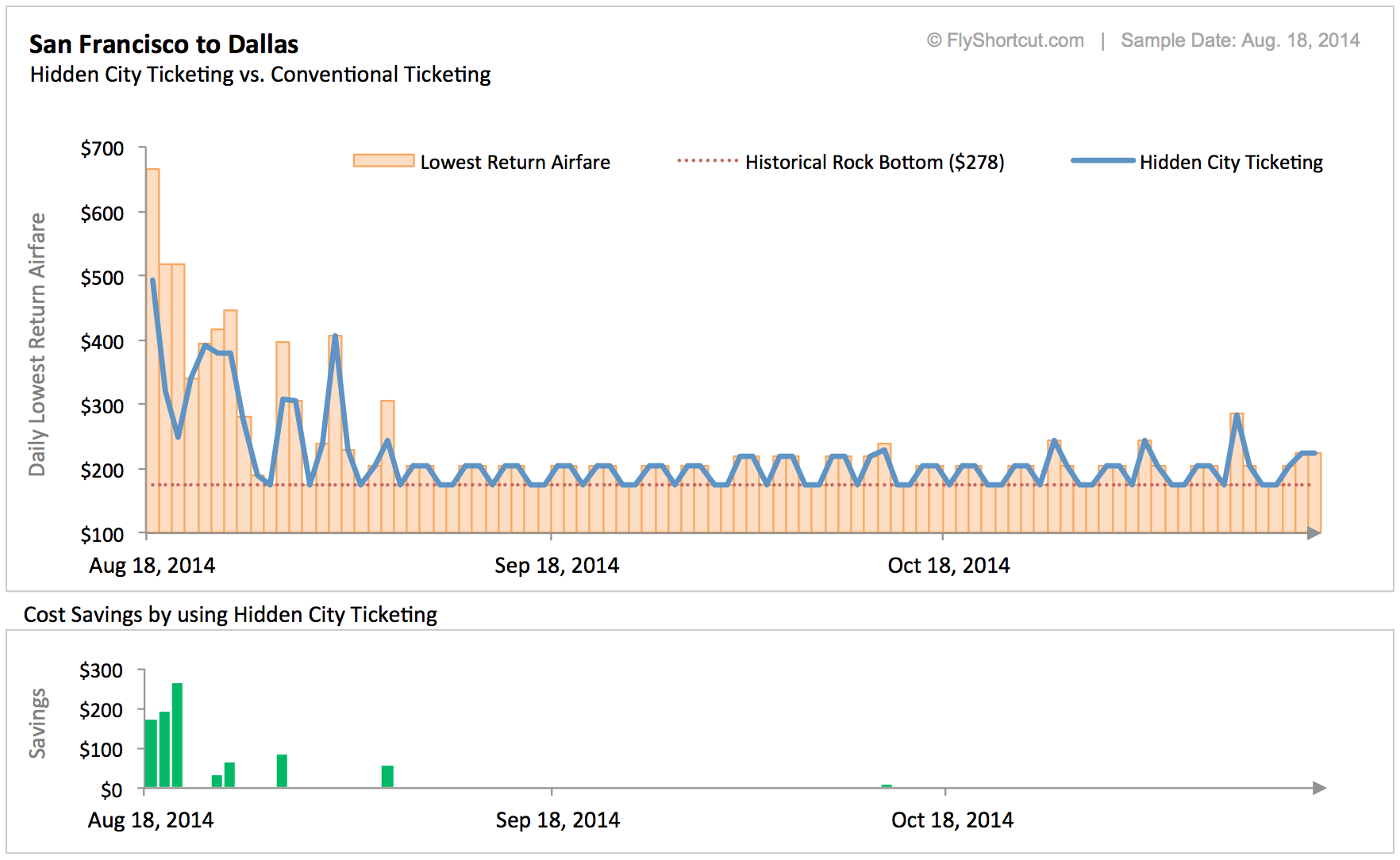Screen dimensions: 1400x860
Task: Click the Hidden City Ticketing blue legend line
Action: pos(1103,161)
